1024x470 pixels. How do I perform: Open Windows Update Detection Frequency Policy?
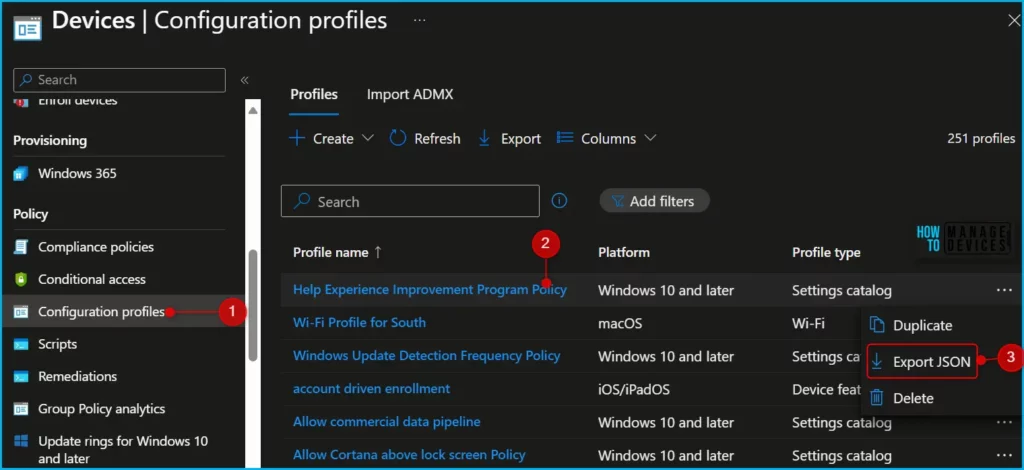[426, 356]
